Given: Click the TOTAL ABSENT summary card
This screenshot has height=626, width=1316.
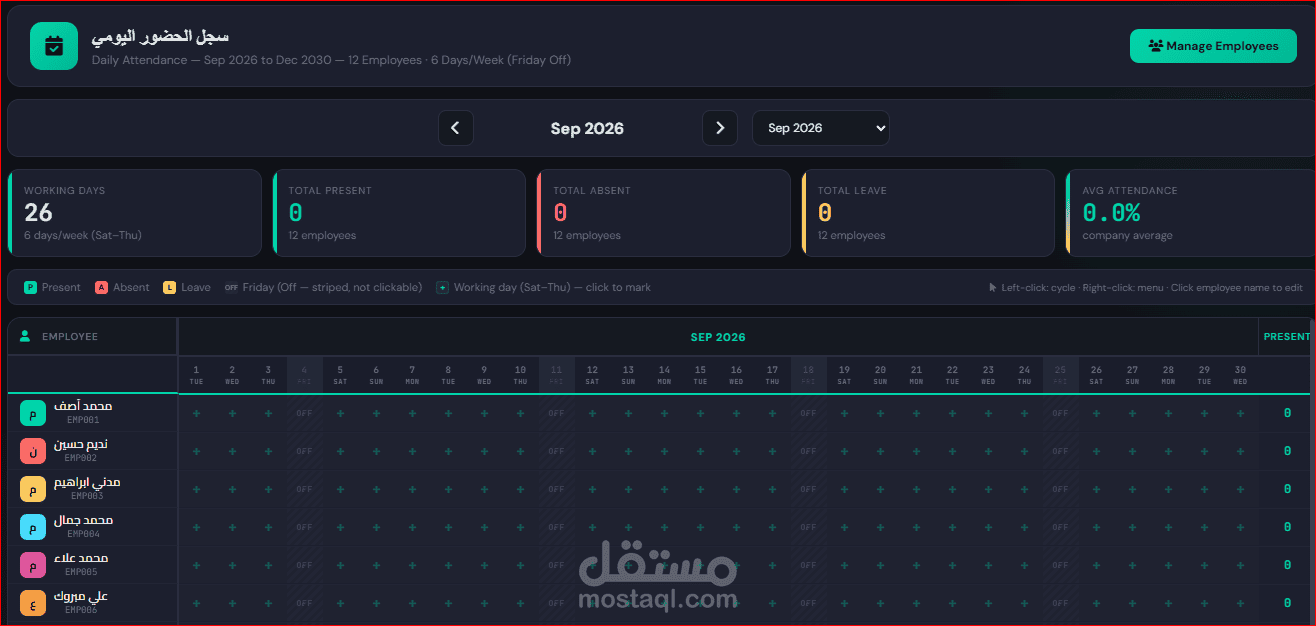Looking at the screenshot, I should click(x=664, y=213).
